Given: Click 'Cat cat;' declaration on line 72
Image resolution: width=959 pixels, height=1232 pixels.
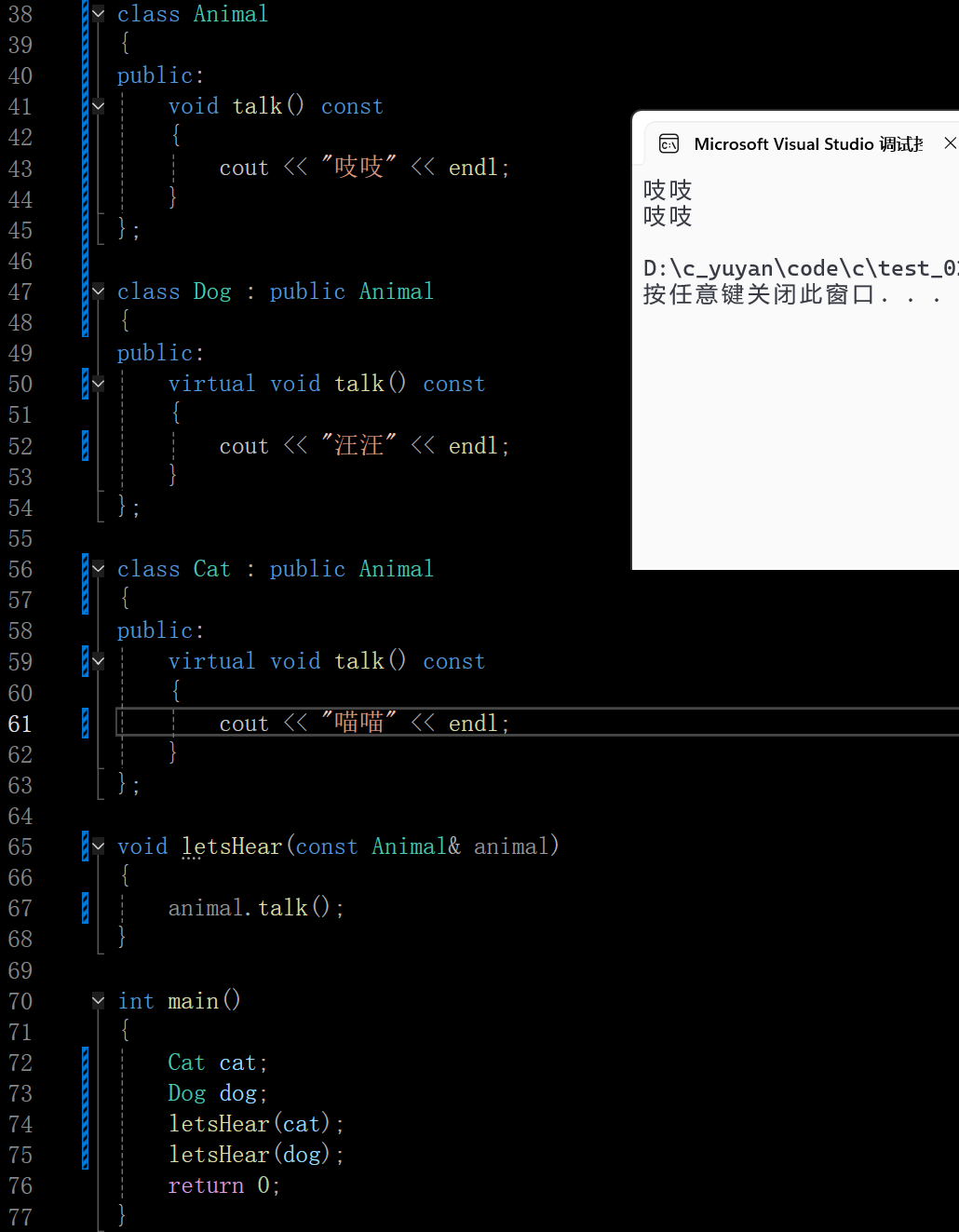Looking at the screenshot, I should tap(218, 1063).
